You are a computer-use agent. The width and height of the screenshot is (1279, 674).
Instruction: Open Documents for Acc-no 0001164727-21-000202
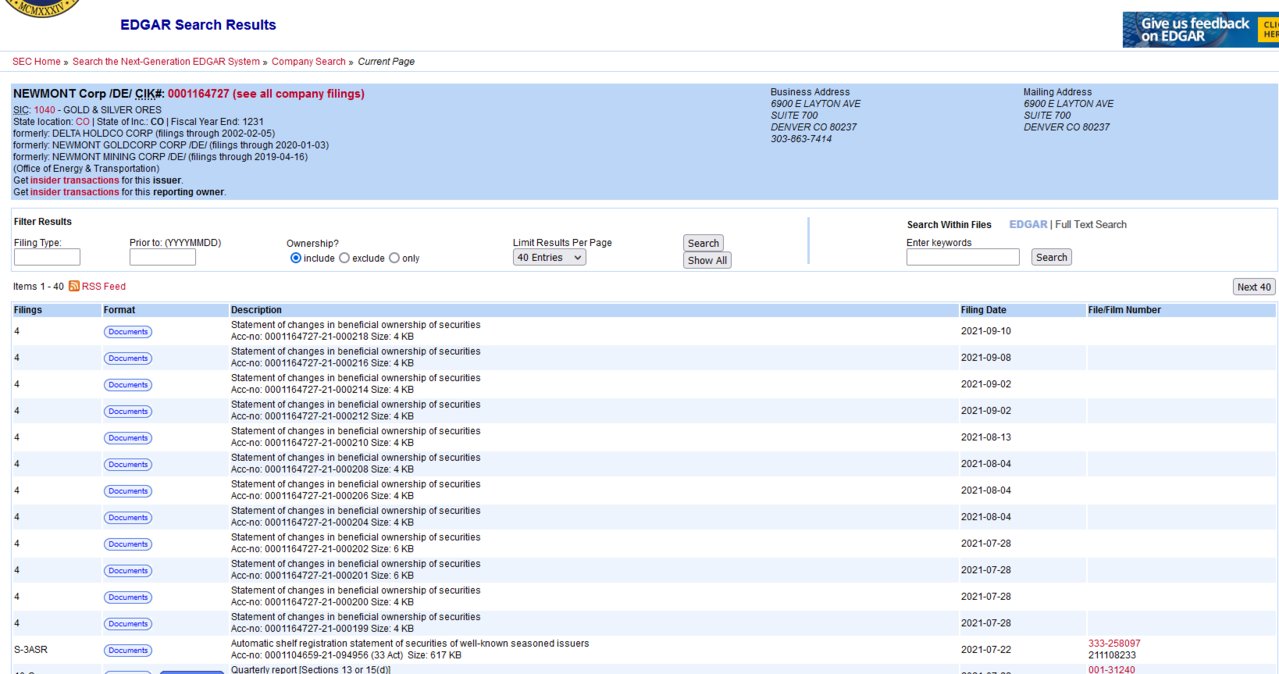[x=128, y=544]
